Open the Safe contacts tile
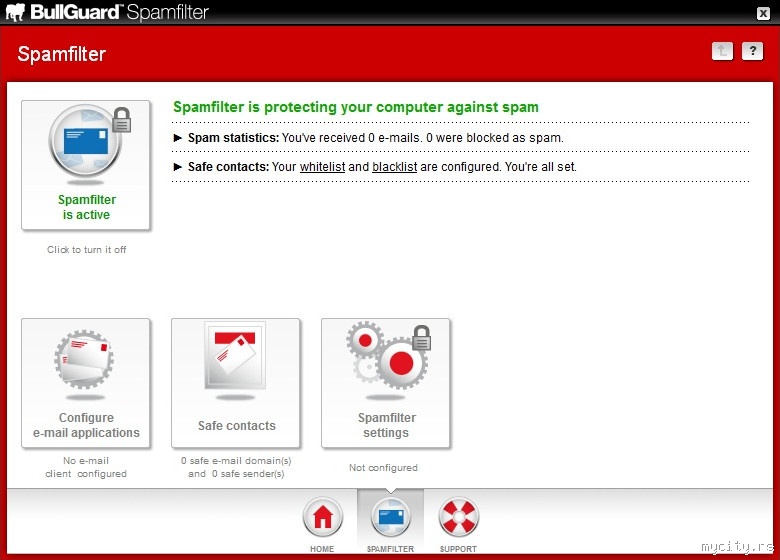780x560 pixels. pyautogui.click(x=236, y=383)
